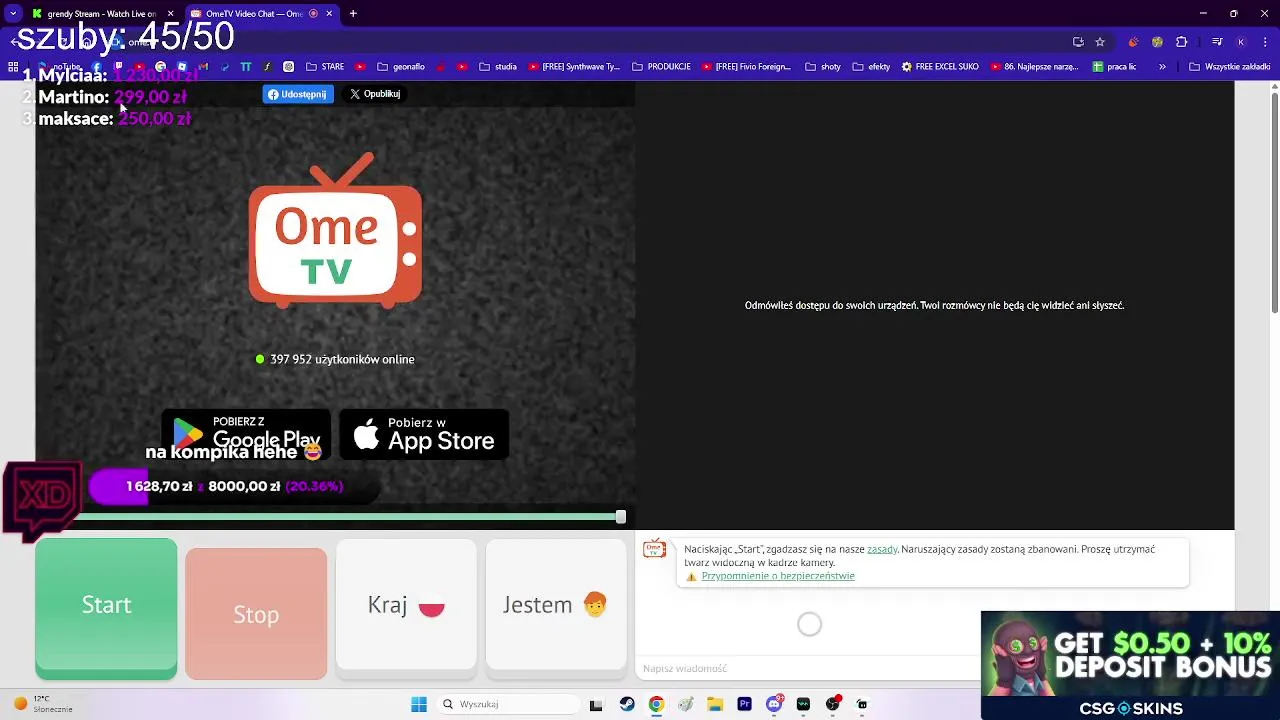1280x720 pixels.
Task: Open the geonaflo bookmarks folder
Action: pyautogui.click(x=401, y=67)
